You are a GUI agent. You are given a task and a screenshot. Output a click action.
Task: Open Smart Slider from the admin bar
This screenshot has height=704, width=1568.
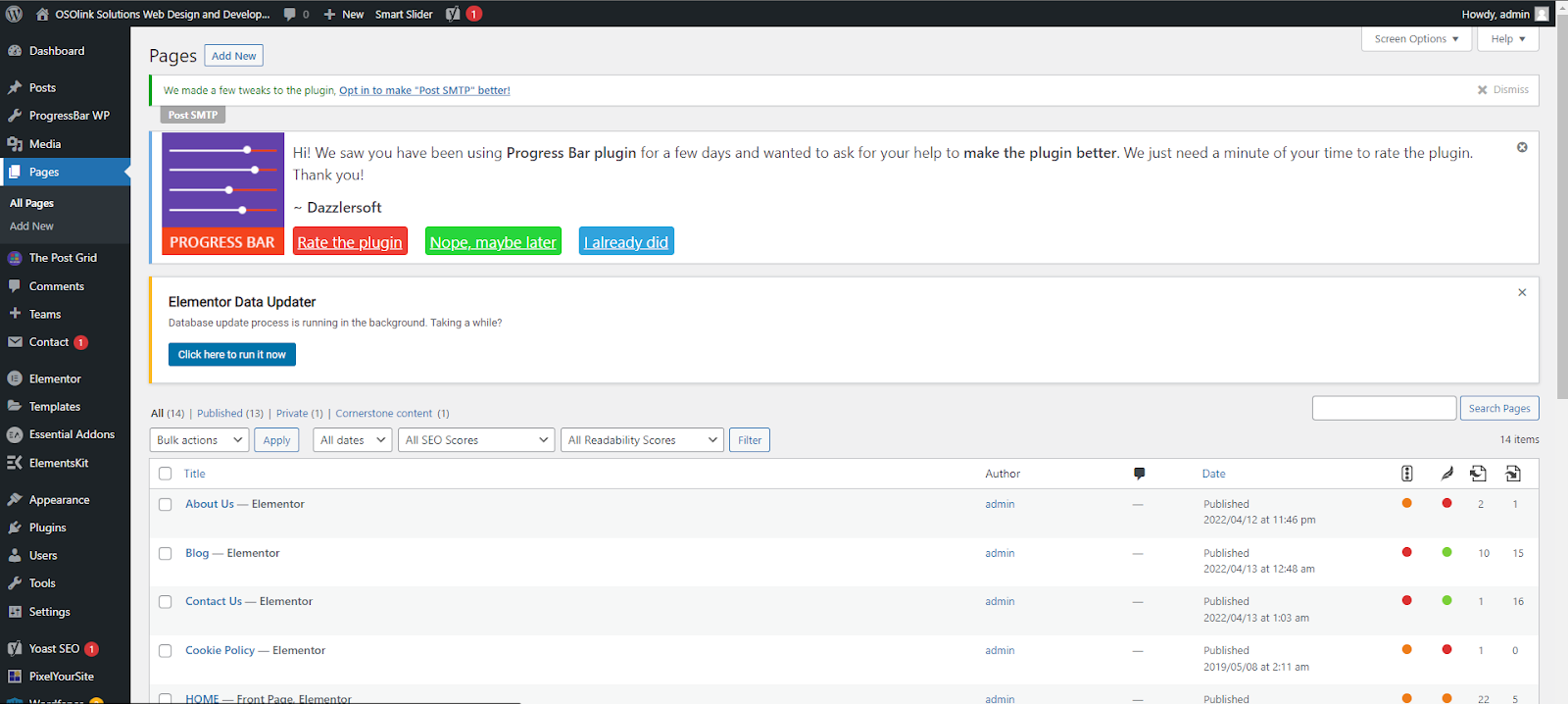(x=404, y=14)
